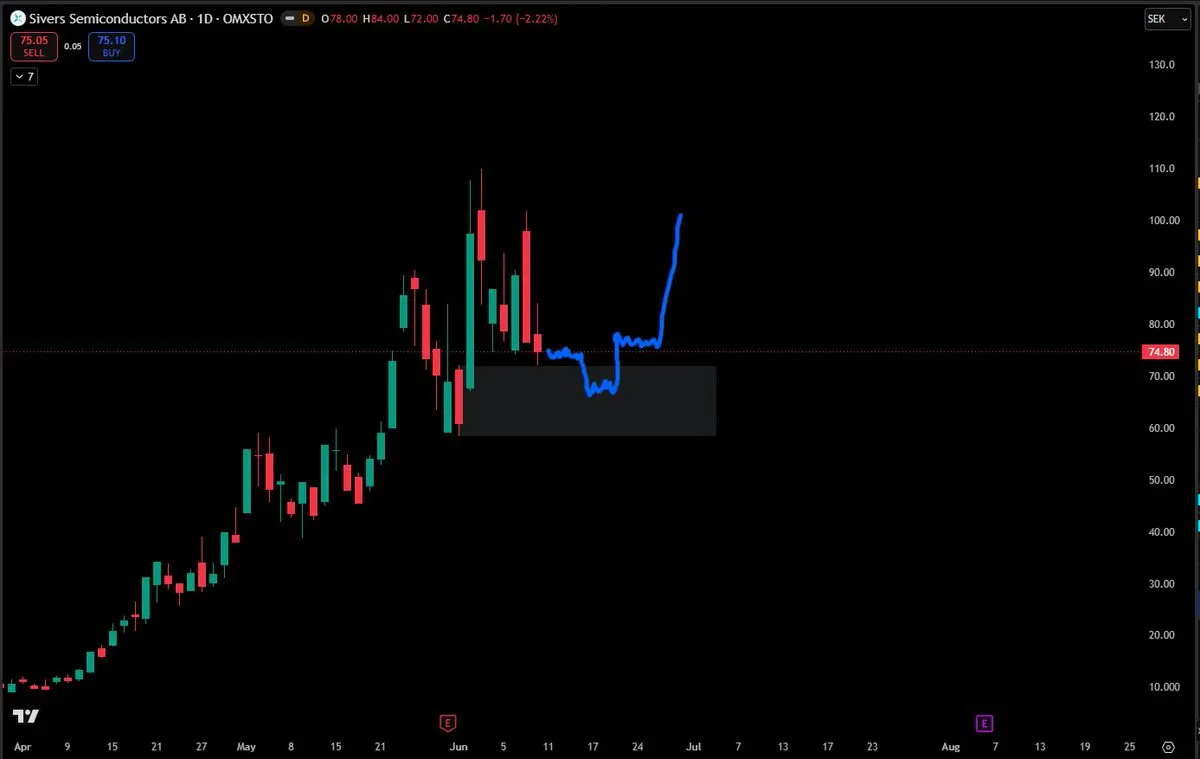
Task: Click the Aug label on time axis
Action: coord(950,746)
